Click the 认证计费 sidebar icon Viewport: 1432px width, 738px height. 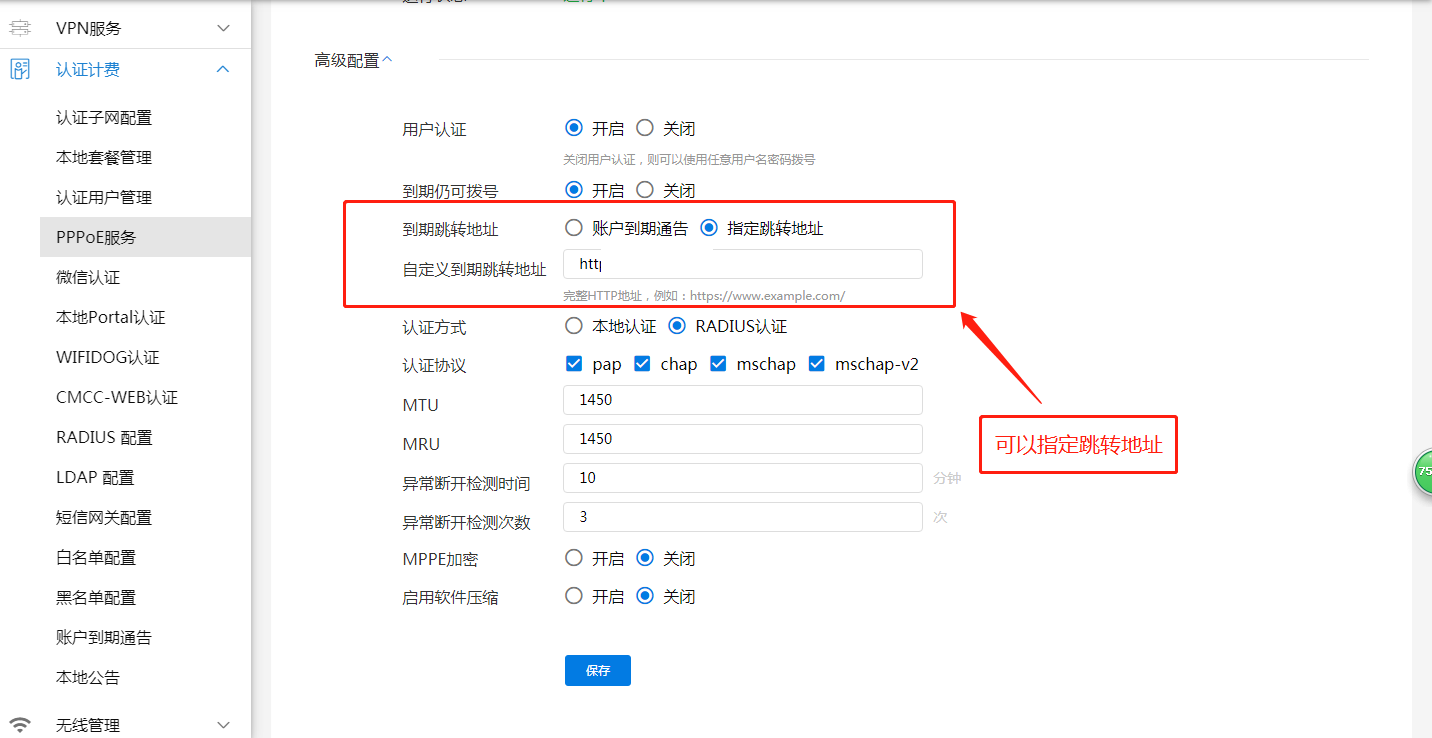(20, 70)
